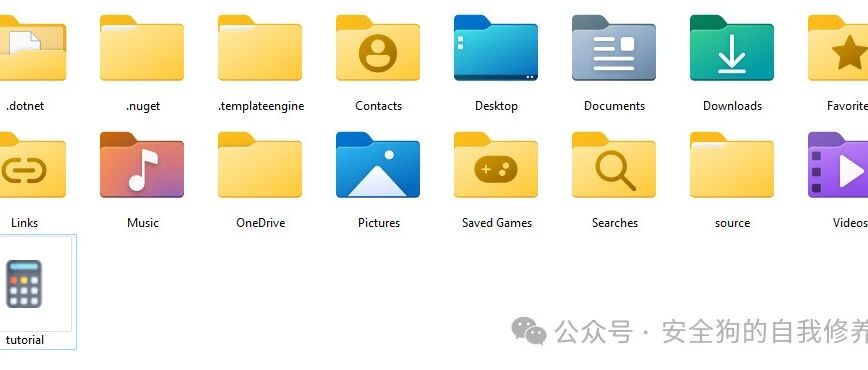Click the "Pictures" label text
The height and width of the screenshot is (370, 868).
pos(379,223)
